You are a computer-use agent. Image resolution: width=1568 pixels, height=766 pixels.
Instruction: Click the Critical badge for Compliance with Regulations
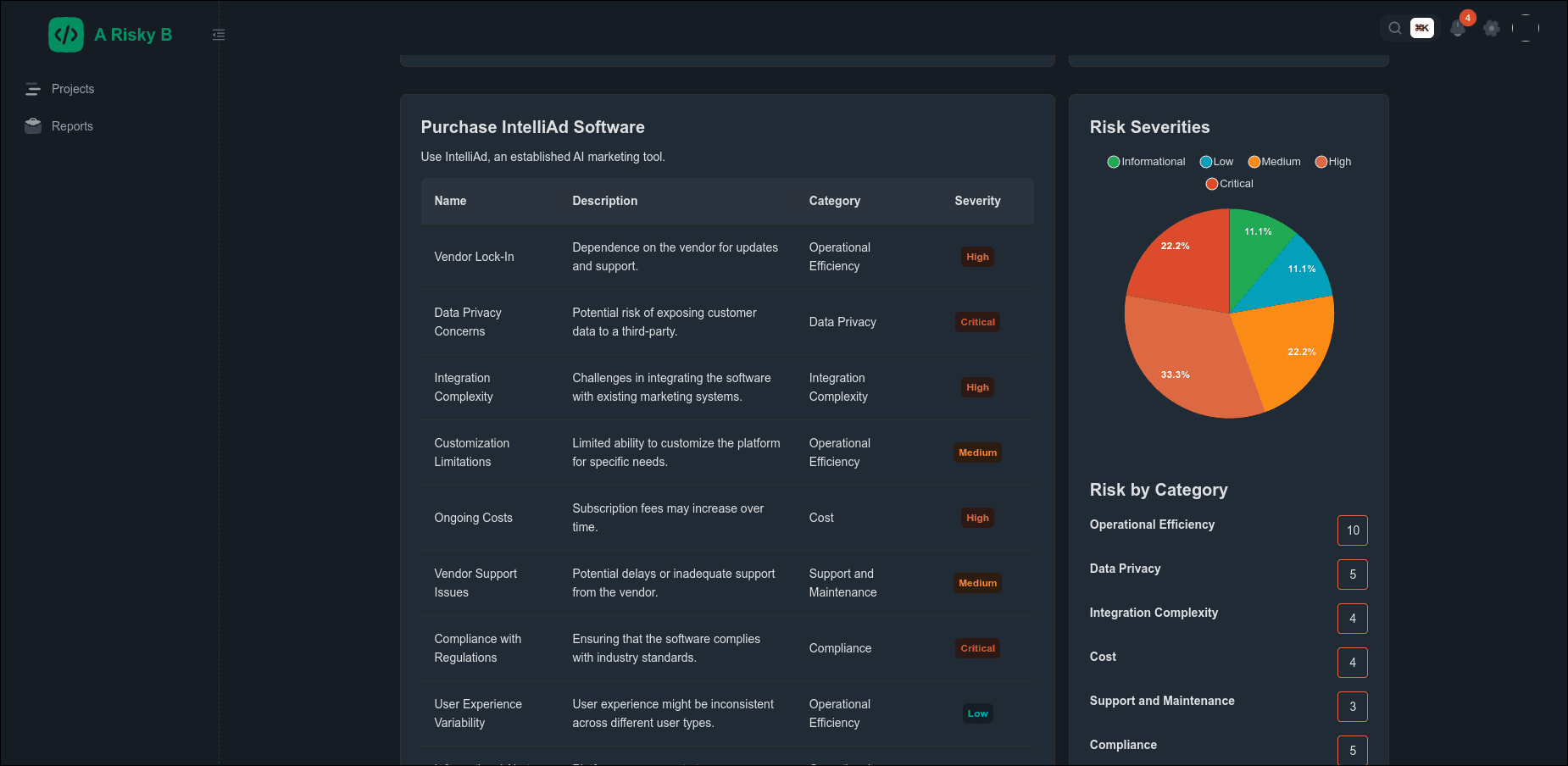977,648
